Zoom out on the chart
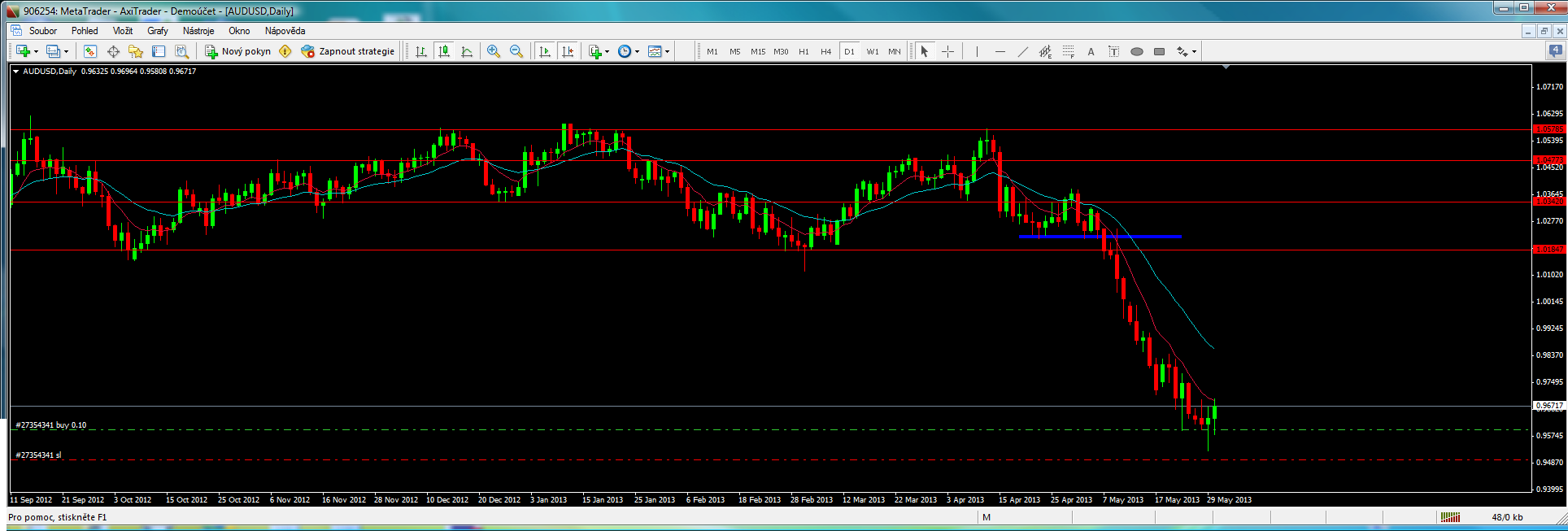 point(516,51)
